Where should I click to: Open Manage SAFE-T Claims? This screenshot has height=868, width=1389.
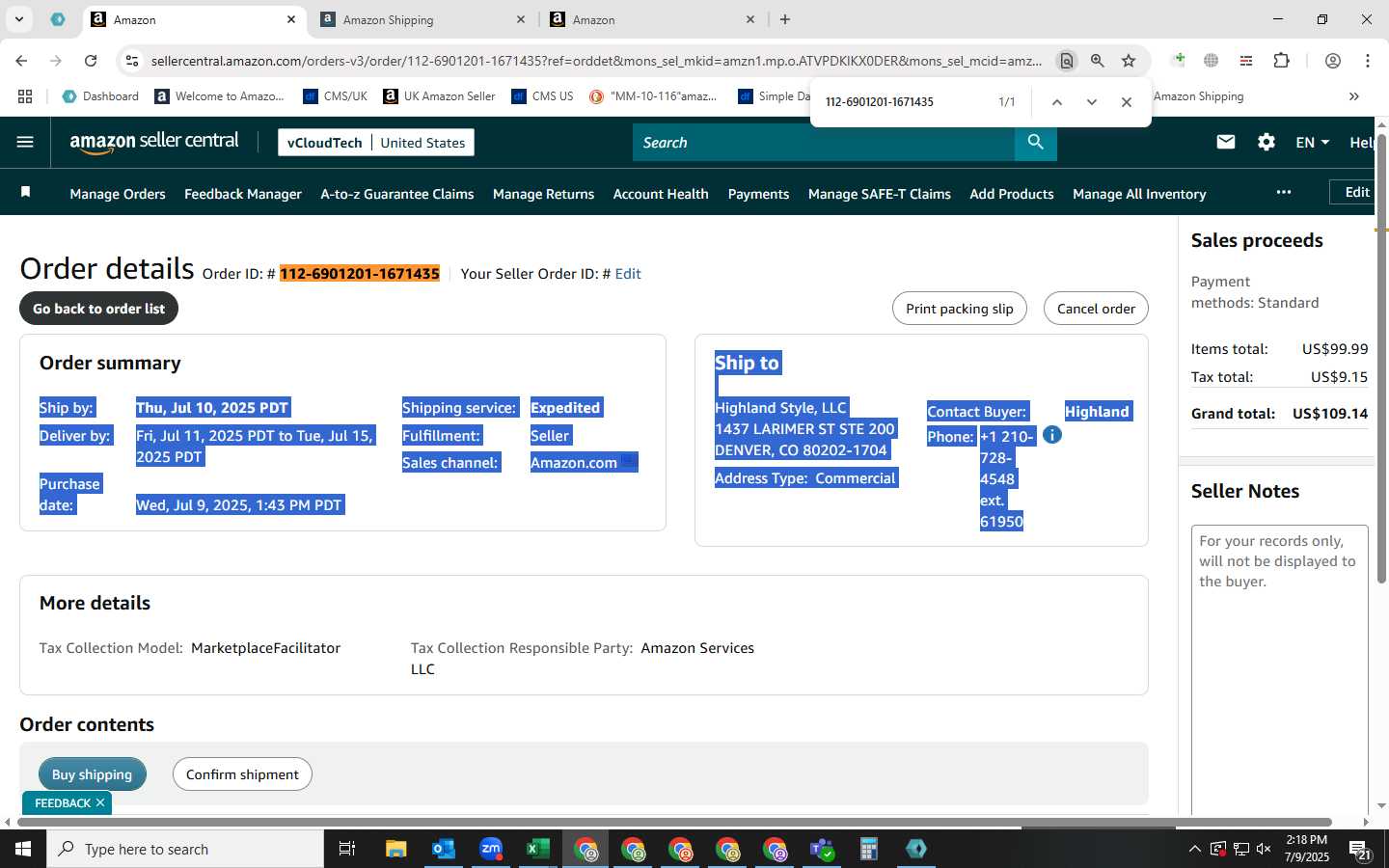click(880, 194)
